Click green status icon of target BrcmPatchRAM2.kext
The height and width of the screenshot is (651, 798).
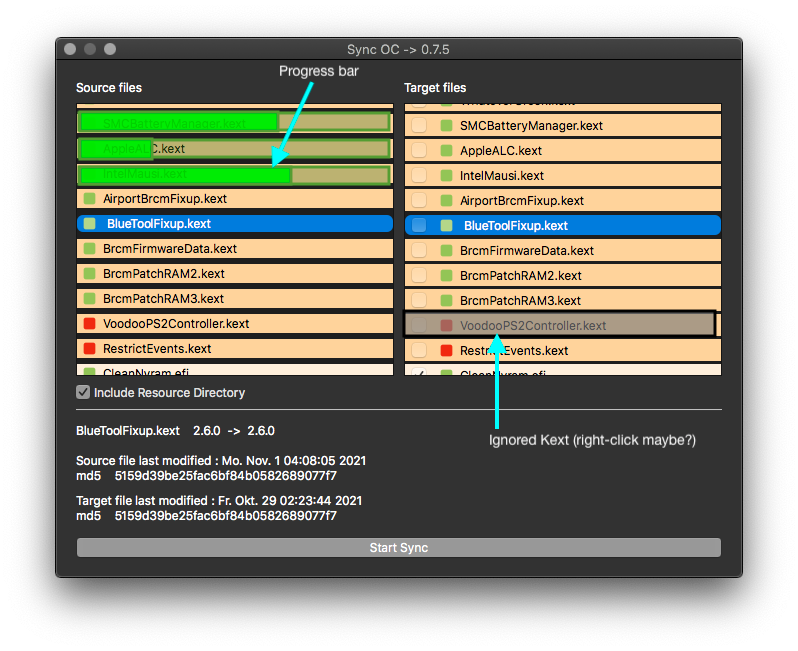pyautogui.click(x=446, y=275)
